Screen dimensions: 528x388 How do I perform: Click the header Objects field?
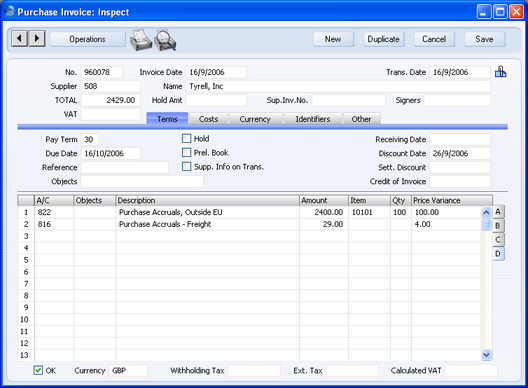click(x=142, y=182)
